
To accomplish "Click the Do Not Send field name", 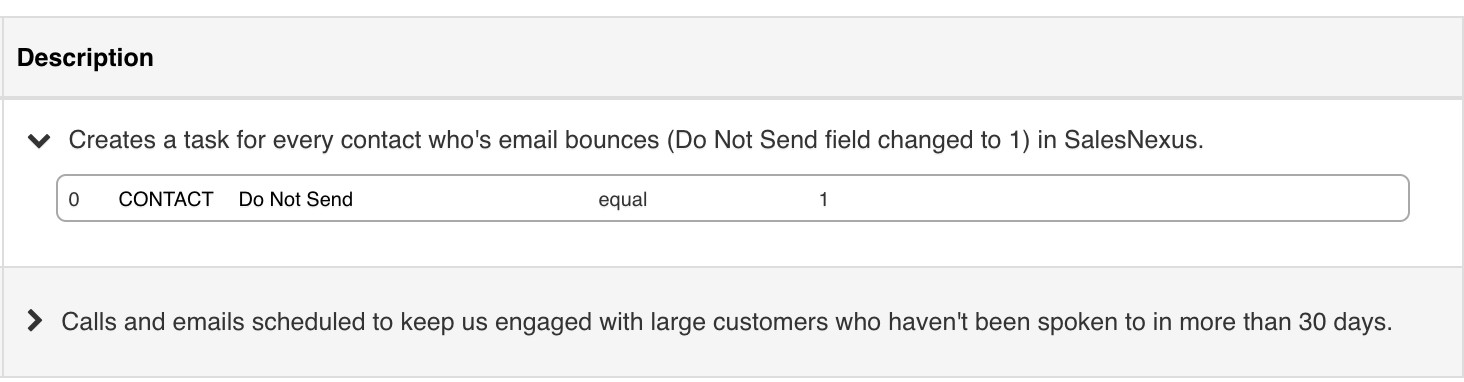I will tap(295, 199).
